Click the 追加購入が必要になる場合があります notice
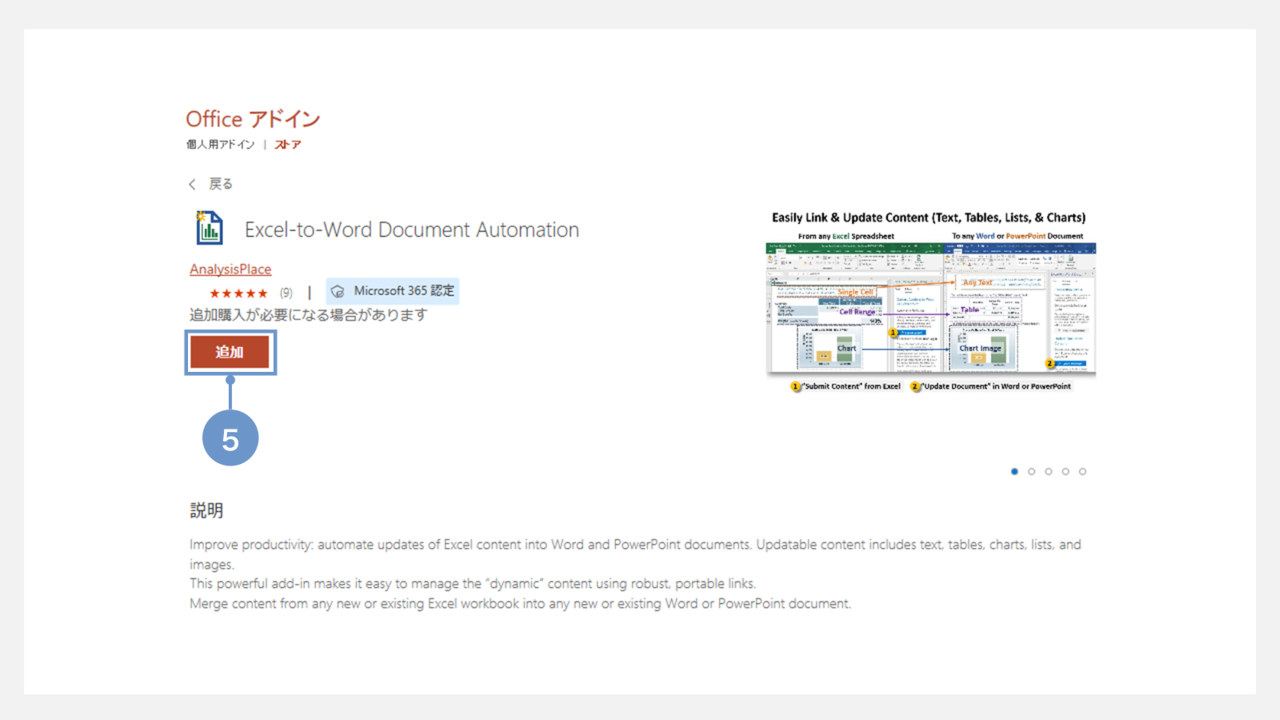 point(309,315)
